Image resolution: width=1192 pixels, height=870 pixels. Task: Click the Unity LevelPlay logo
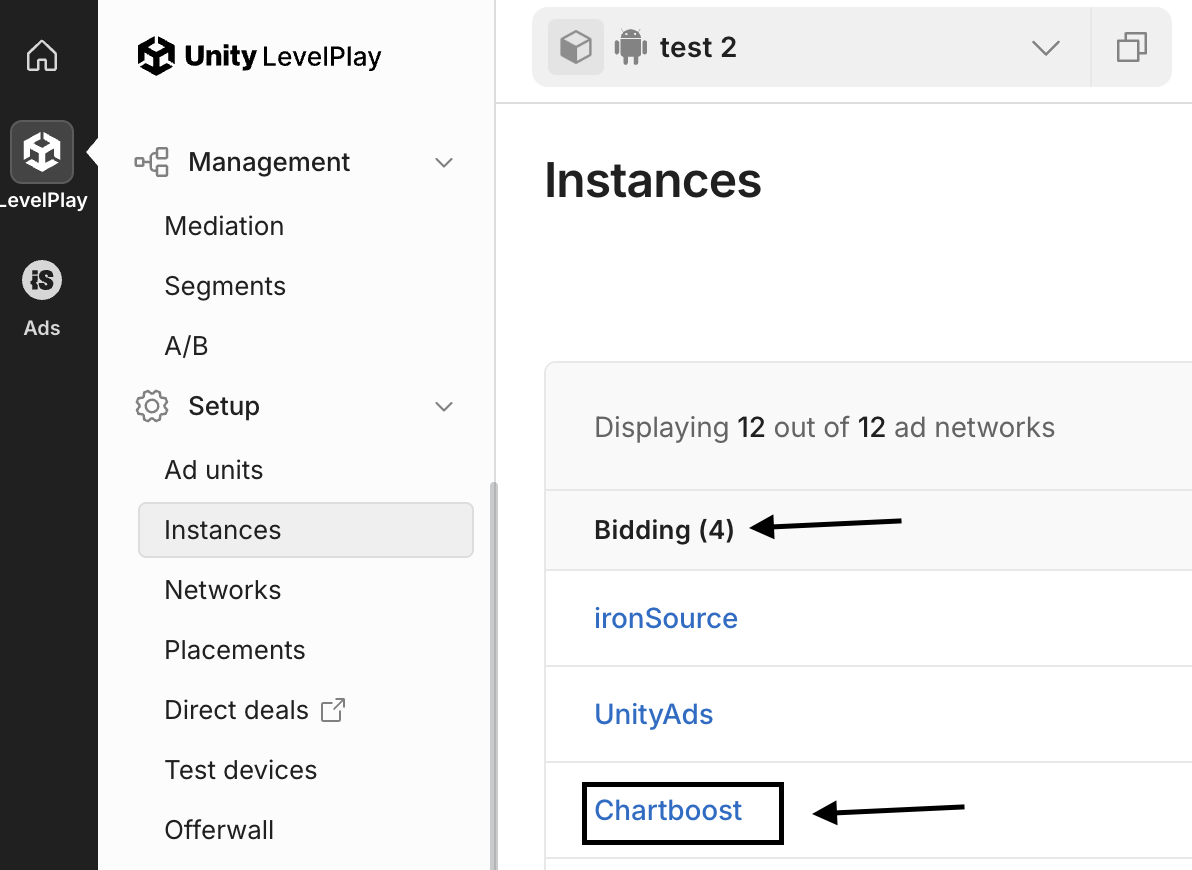click(x=259, y=56)
